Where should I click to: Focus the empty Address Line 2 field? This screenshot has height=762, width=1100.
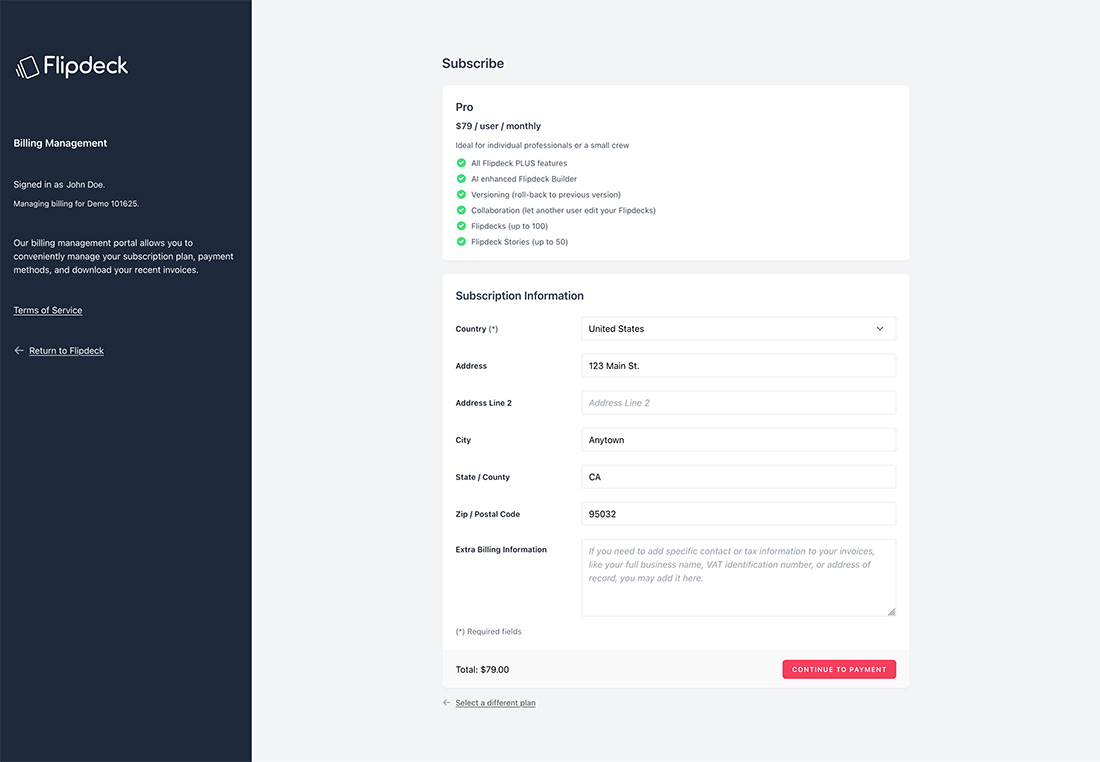coord(738,402)
